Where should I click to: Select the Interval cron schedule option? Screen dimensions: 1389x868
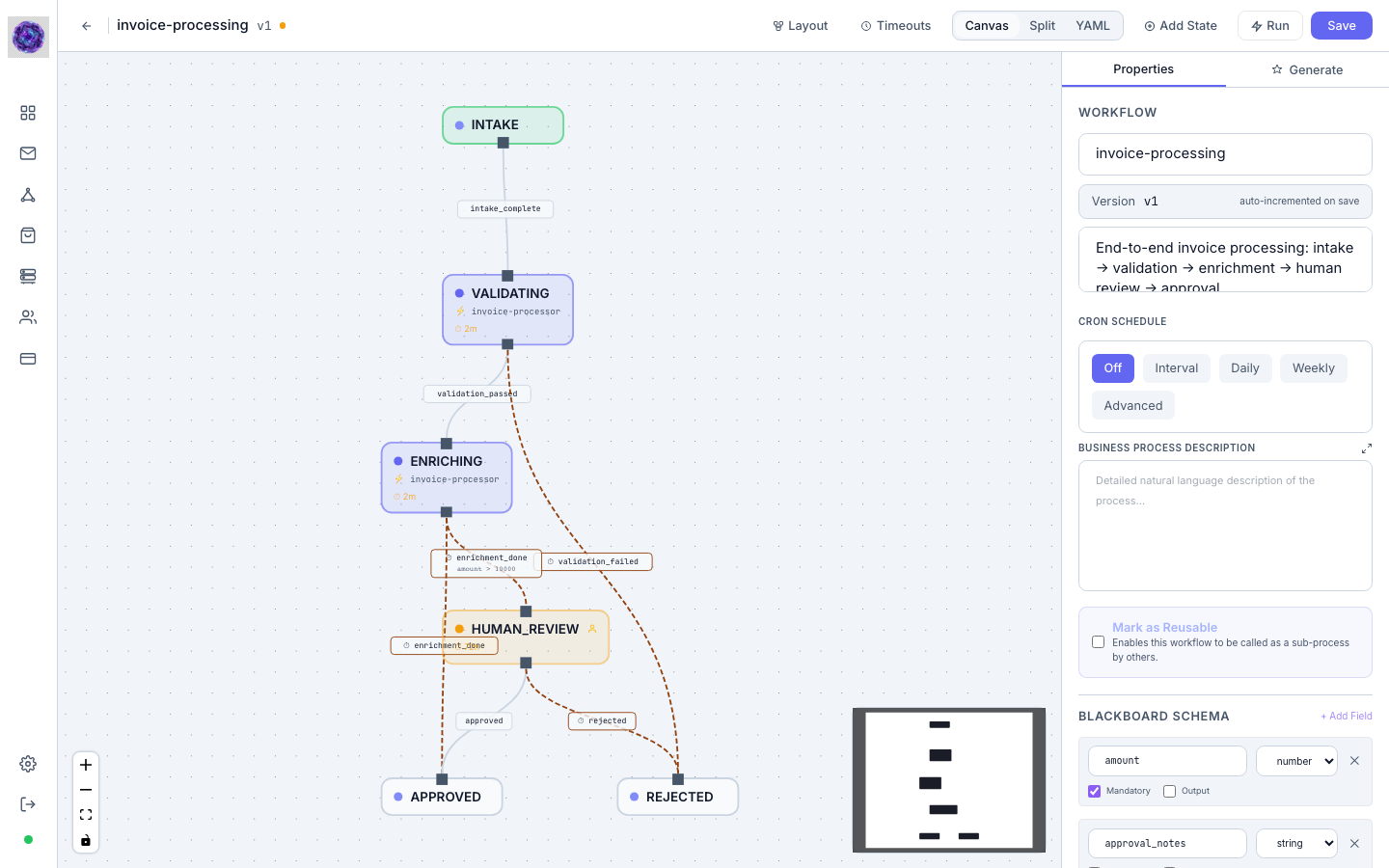(x=1177, y=368)
